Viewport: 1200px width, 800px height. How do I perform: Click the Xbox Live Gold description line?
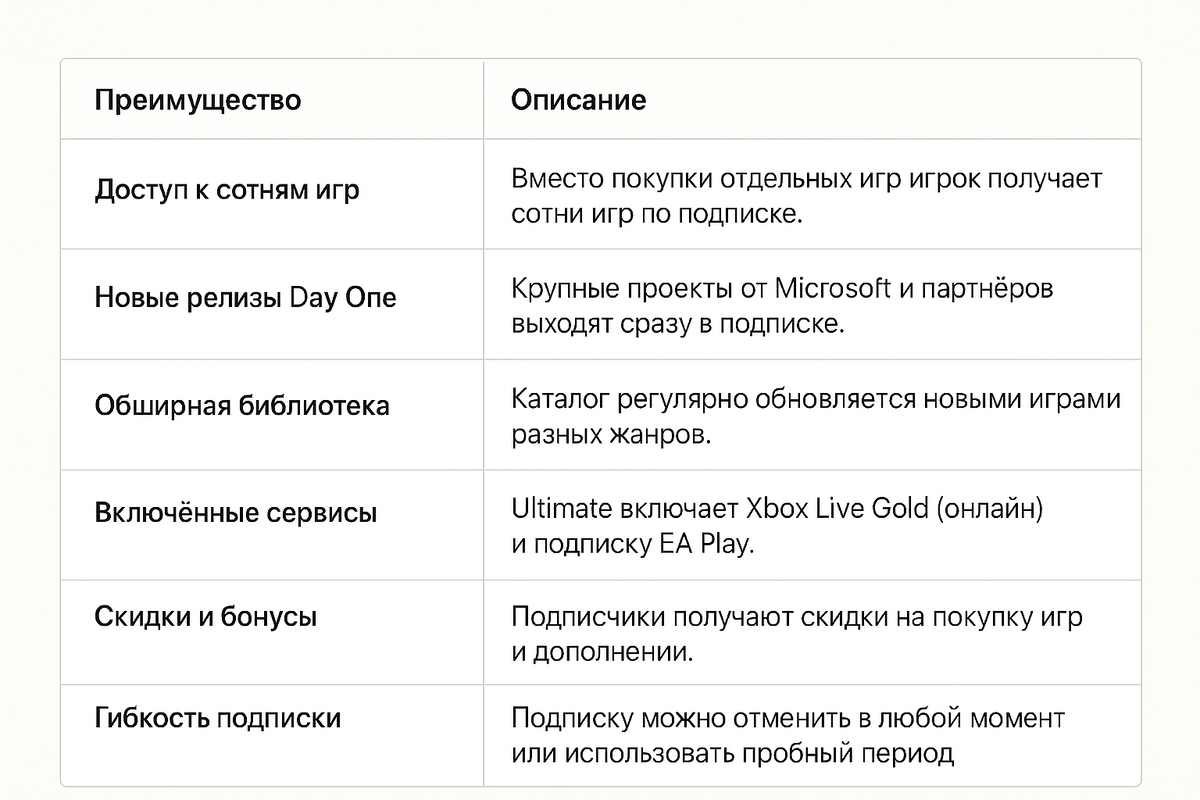click(x=777, y=509)
